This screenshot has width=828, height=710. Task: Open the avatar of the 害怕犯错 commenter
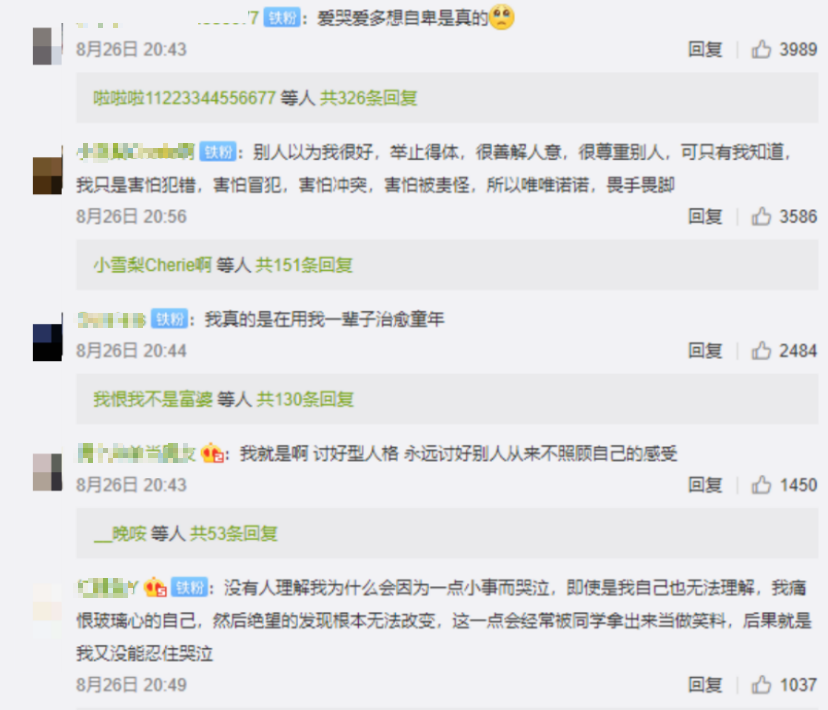[48, 175]
